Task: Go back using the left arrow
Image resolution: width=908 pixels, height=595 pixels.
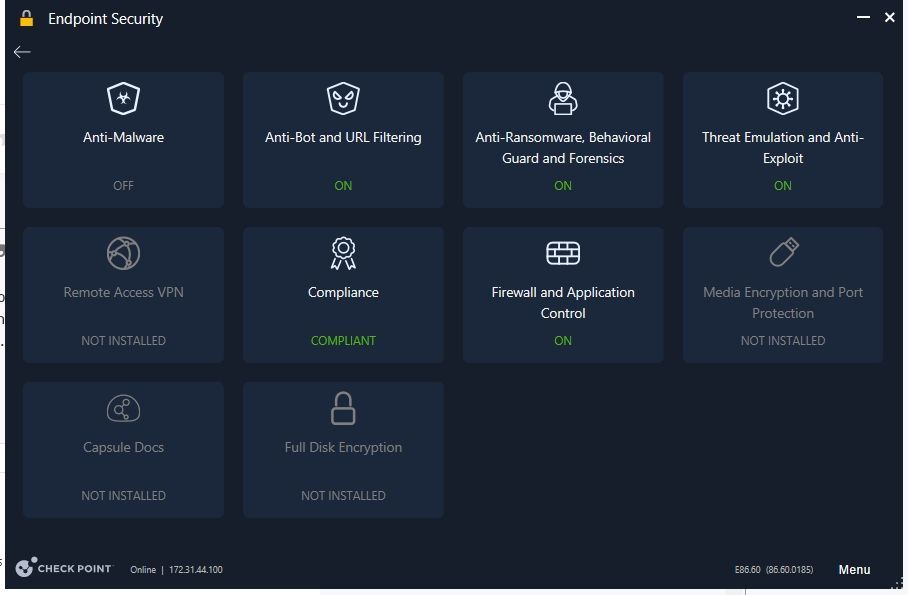Action: pyautogui.click(x=22, y=52)
